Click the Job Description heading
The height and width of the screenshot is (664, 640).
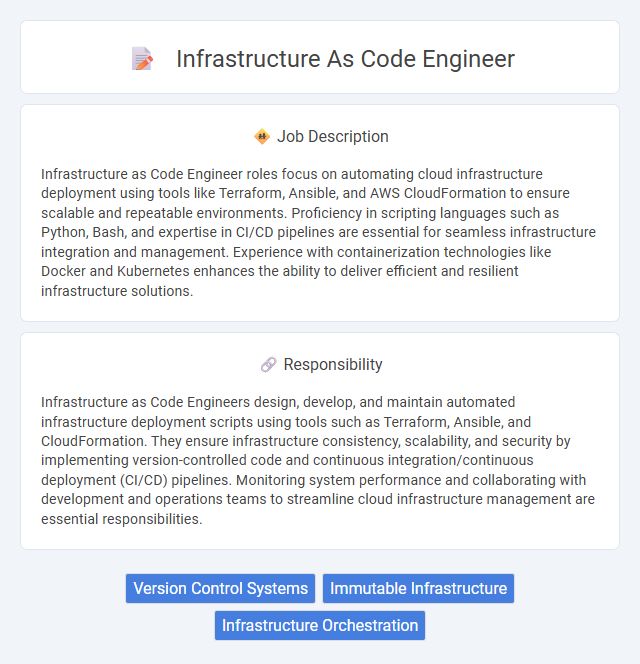[x=332, y=136]
